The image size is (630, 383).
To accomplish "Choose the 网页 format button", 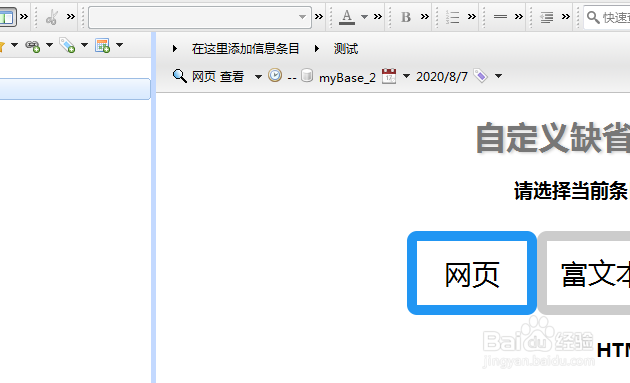I will point(472,273).
